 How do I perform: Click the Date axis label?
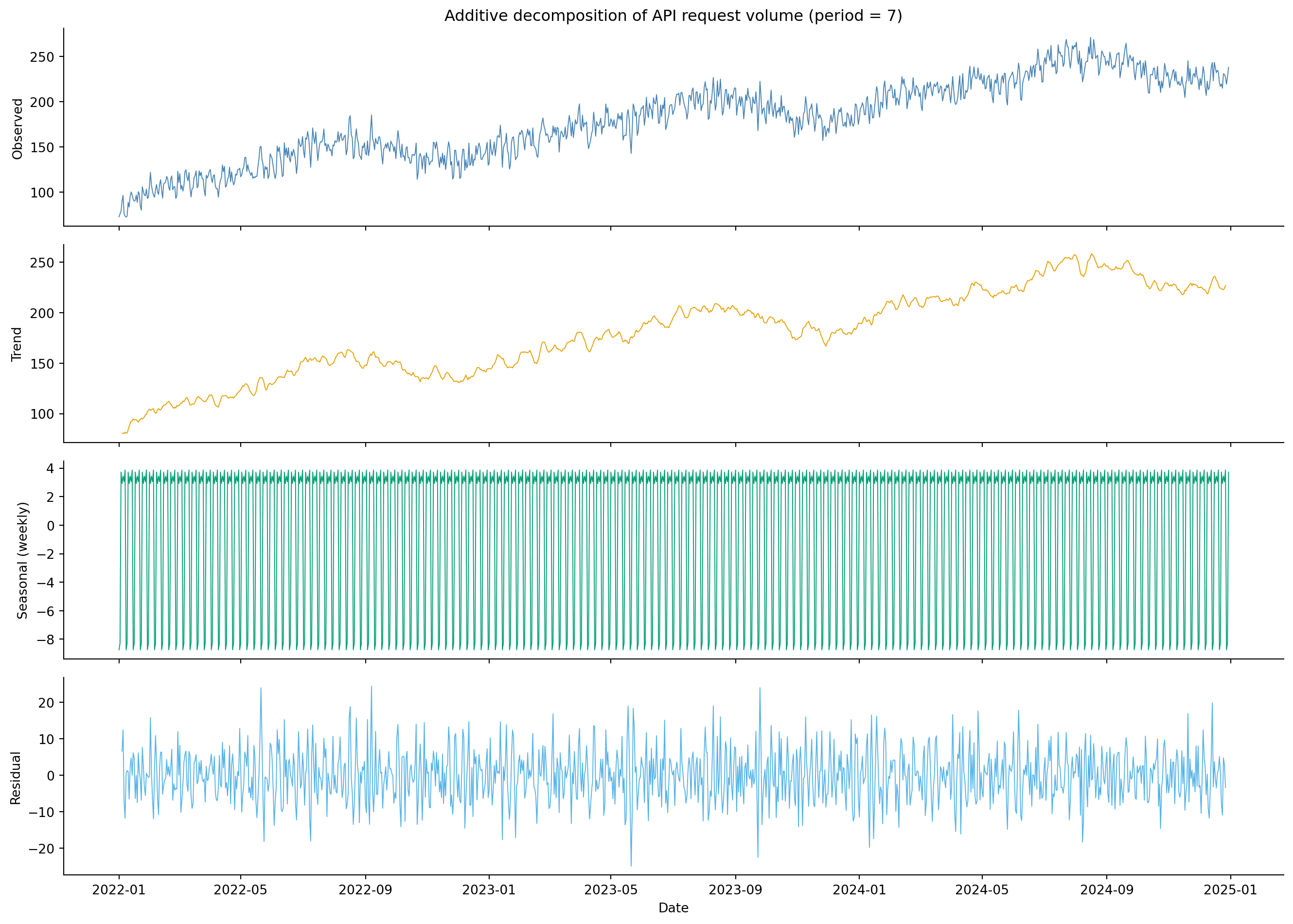coord(674,910)
